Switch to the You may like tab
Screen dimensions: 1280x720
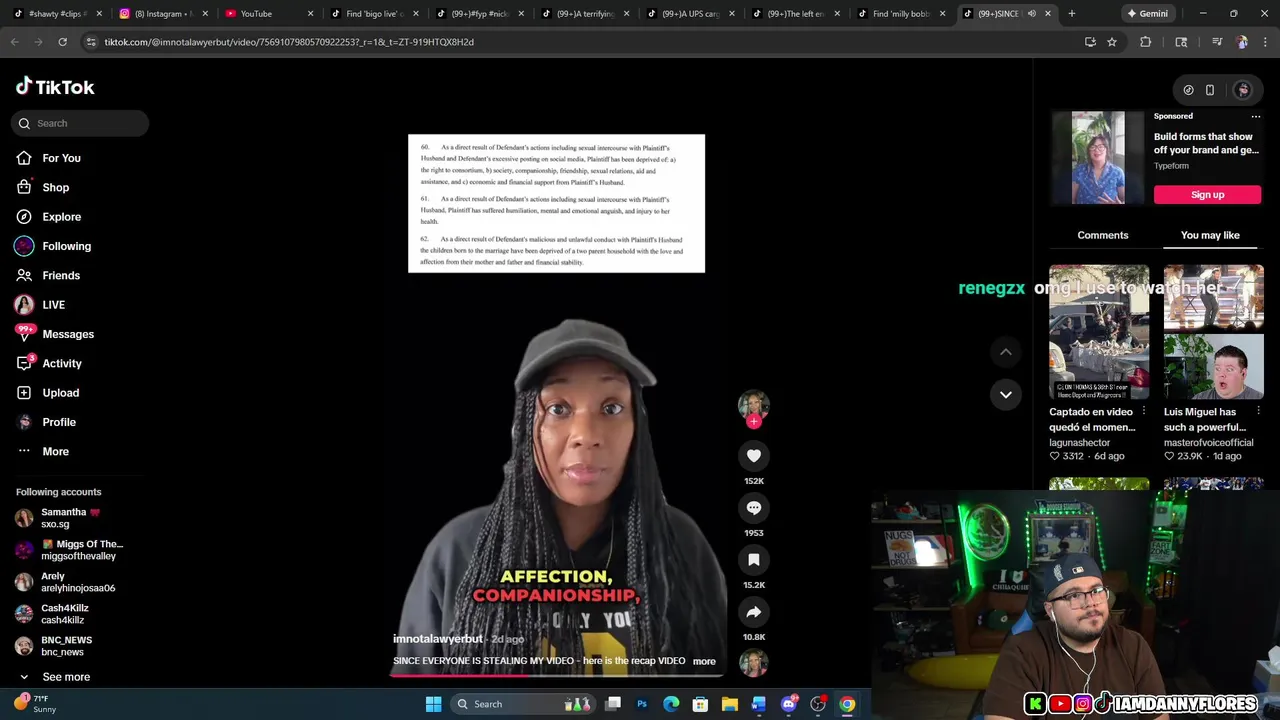pos(1210,235)
